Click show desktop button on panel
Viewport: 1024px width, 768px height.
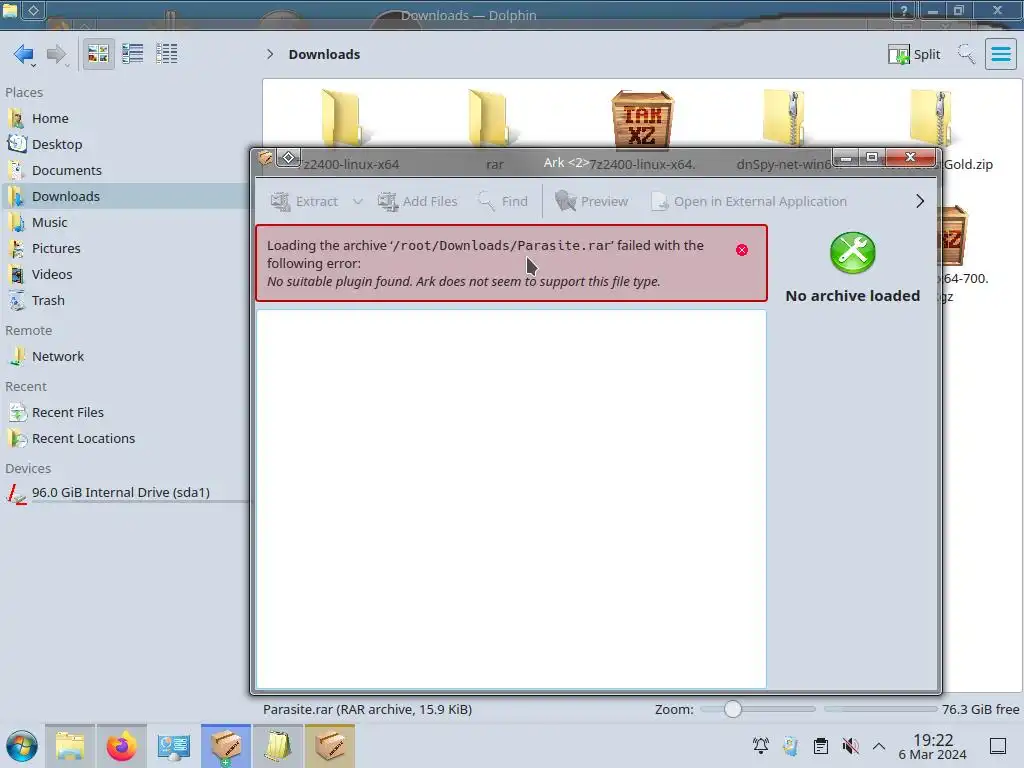coord(998,746)
